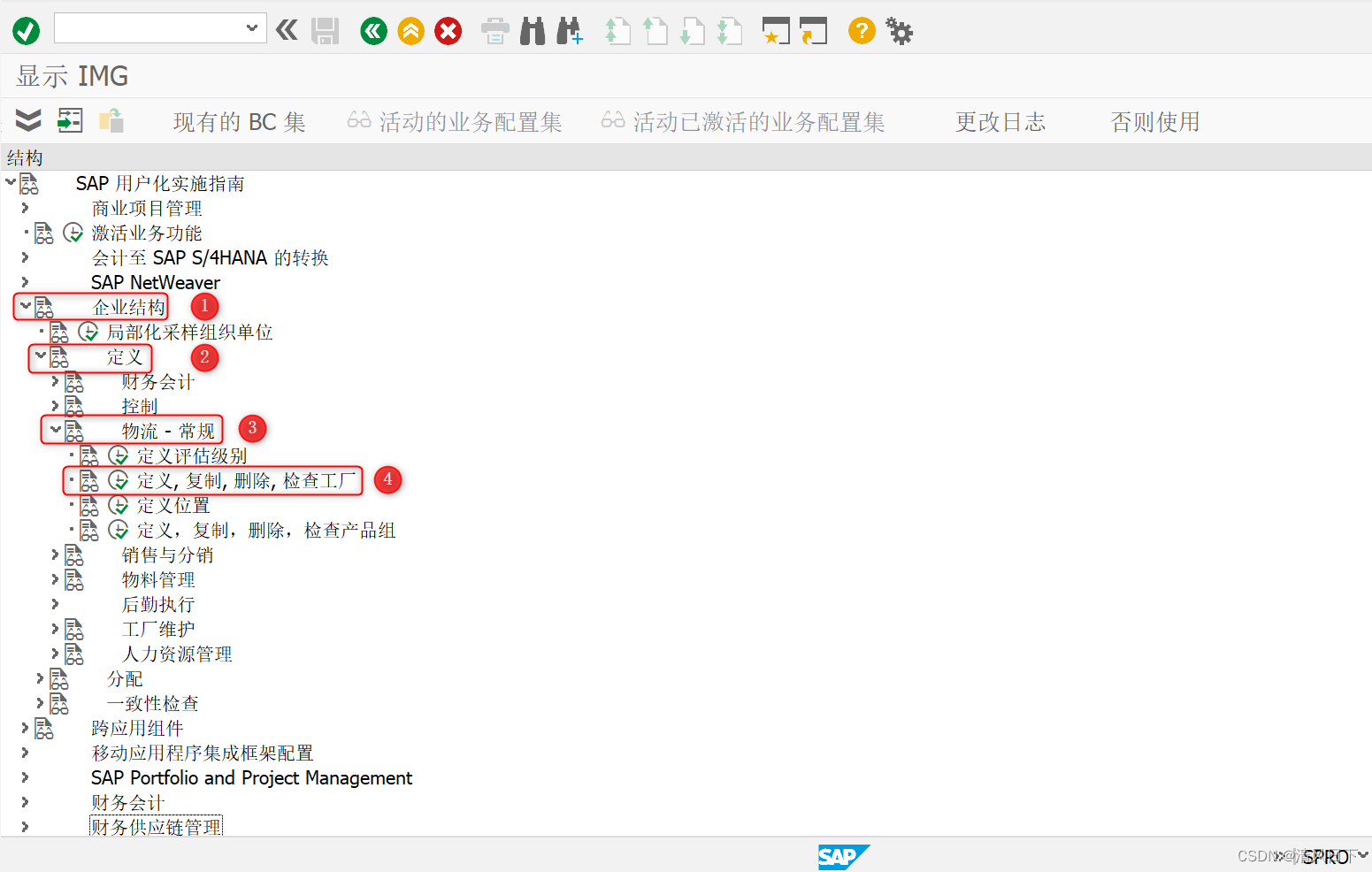Click the customize layout gear icon
The image size is (1372, 872).
click(899, 29)
